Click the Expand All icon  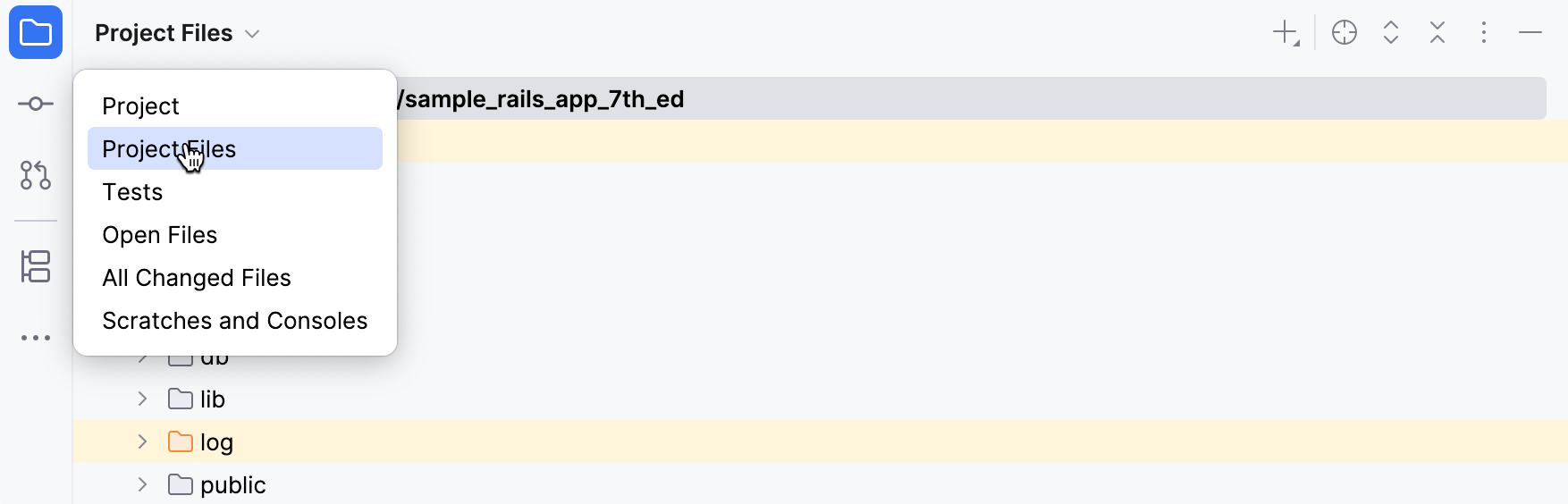click(x=1390, y=33)
